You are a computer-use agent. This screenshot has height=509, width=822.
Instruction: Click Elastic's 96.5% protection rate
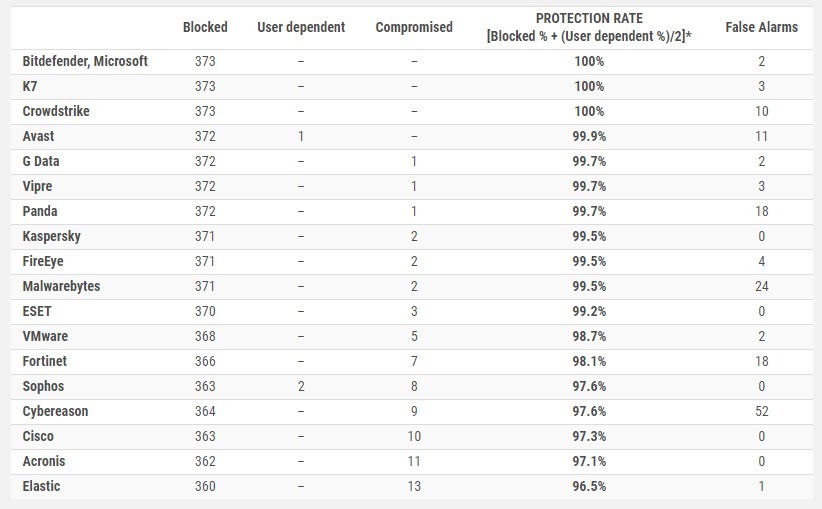(589, 486)
